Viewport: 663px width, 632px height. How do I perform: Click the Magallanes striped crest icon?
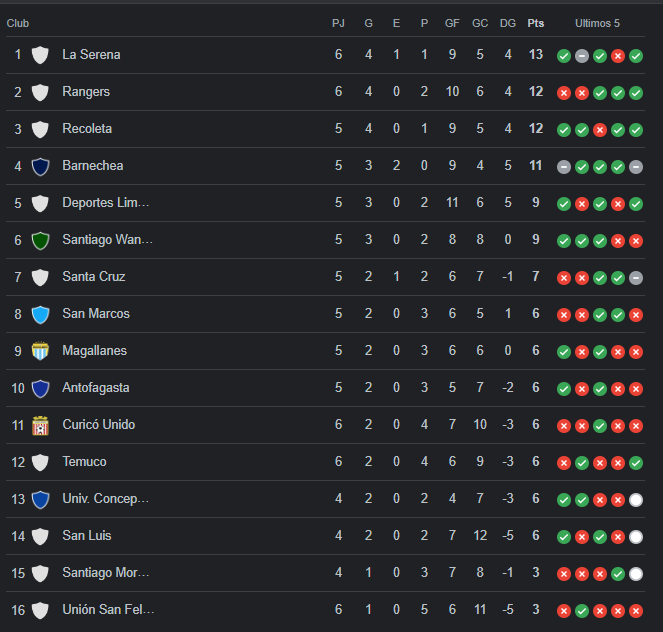[x=40, y=351]
